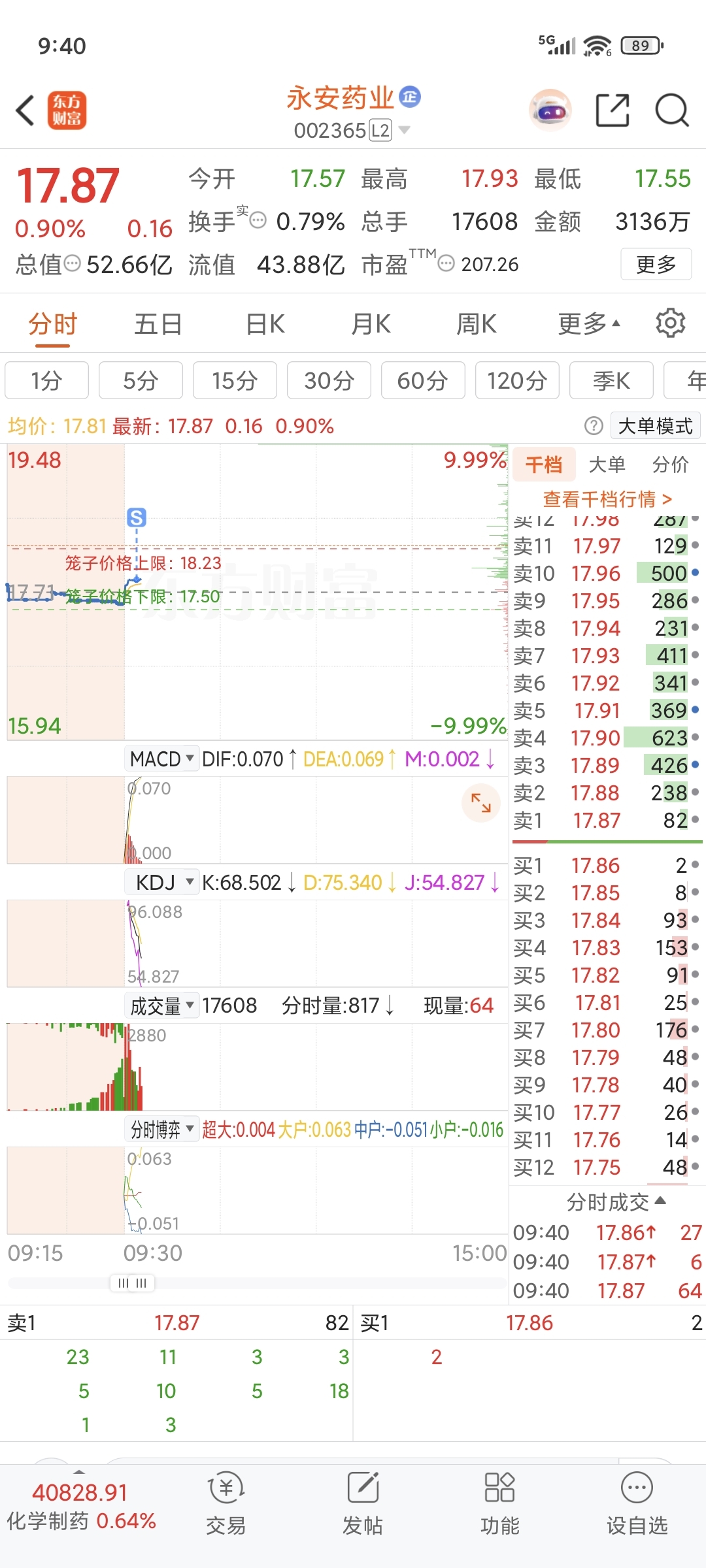706x1568 pixels.
Task: Switch to 周K tab
Action: pyautogui.click(x=477, y=323)
